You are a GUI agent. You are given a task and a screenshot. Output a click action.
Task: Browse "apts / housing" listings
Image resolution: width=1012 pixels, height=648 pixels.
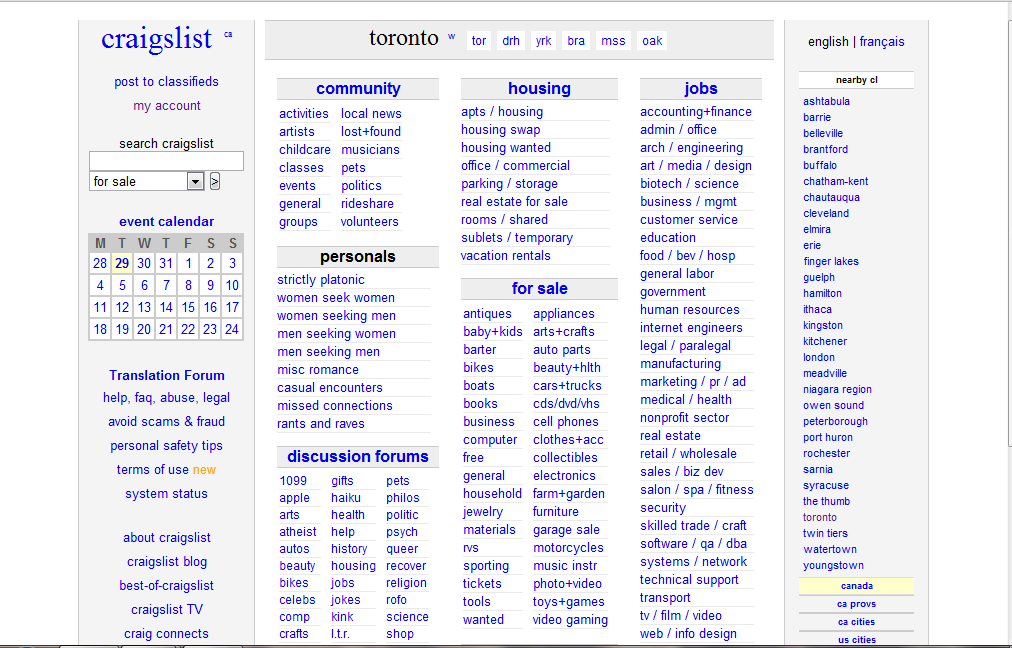(x=502, y=112)
